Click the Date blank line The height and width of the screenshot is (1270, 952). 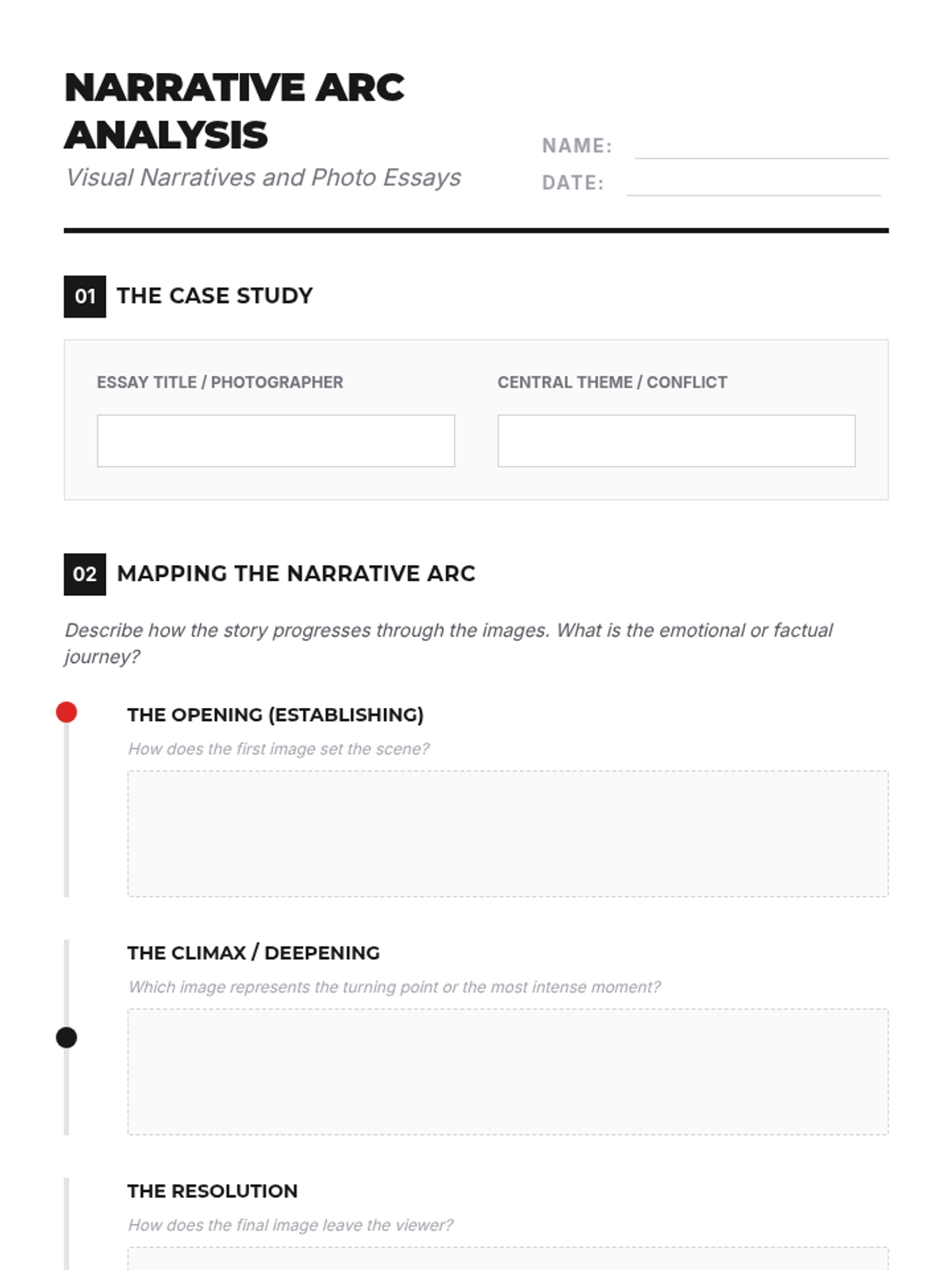pos(754,194)
